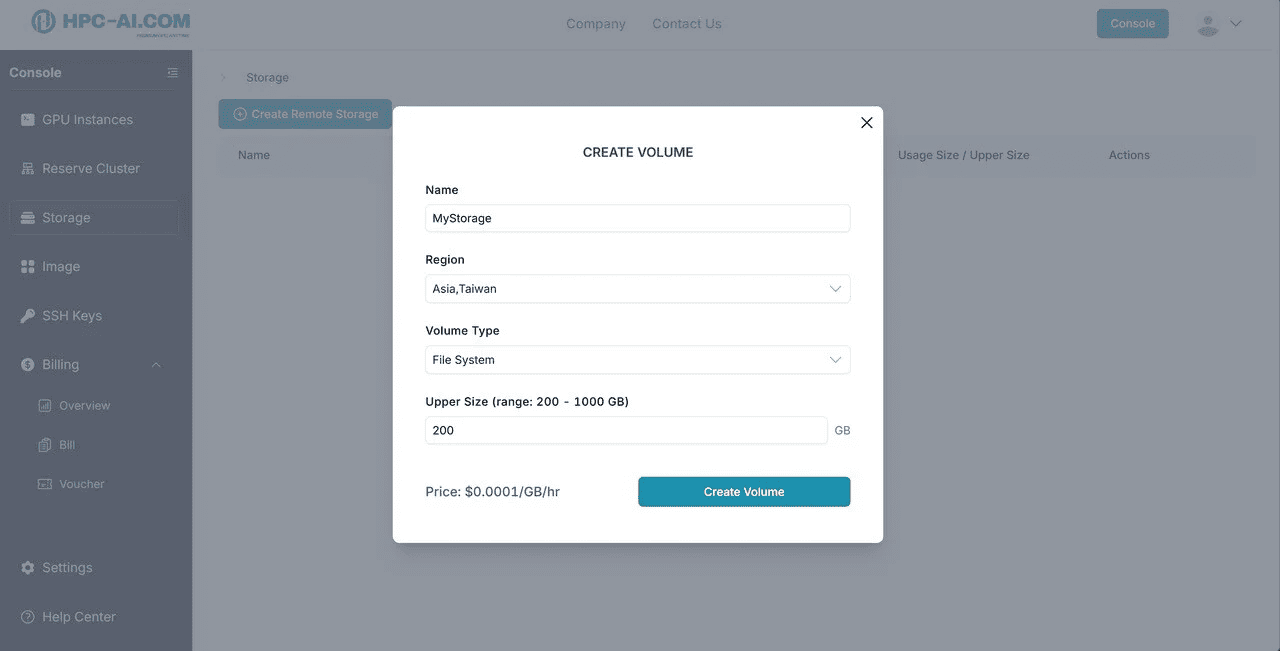Click the Reserve Cluster sidebar icon
This screenshot has height=651, width=1280.
point(28,169)
